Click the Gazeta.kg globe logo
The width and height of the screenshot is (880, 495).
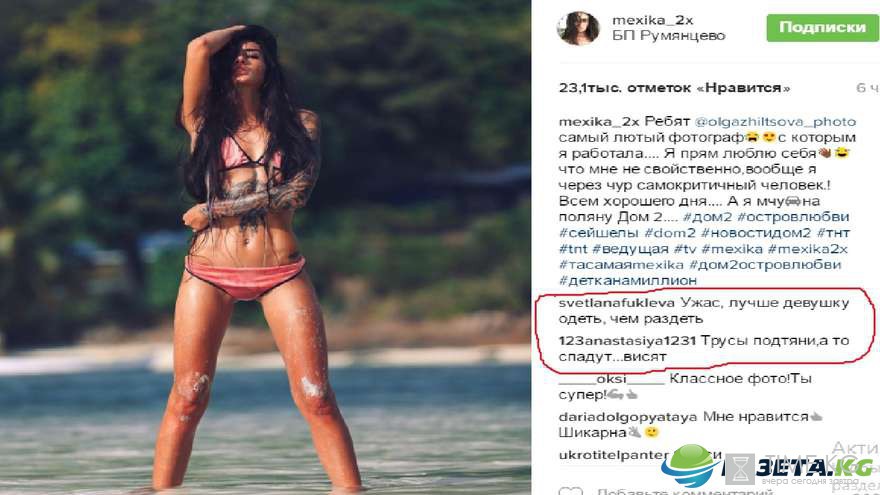pos(691,465)
